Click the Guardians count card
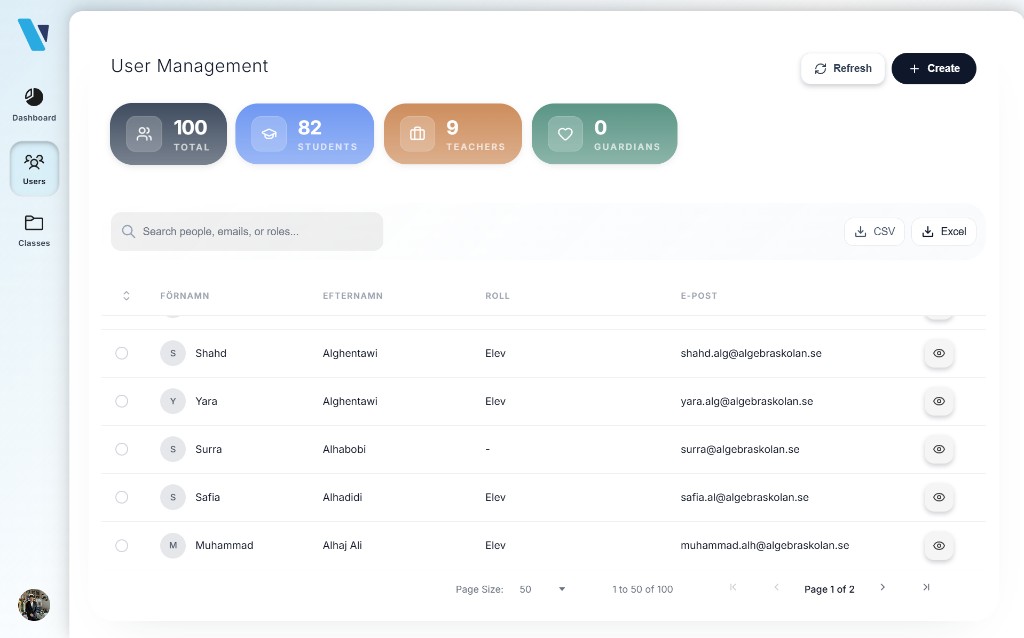The height and width of the screenshot is (638, 1024). pos(604,133)
